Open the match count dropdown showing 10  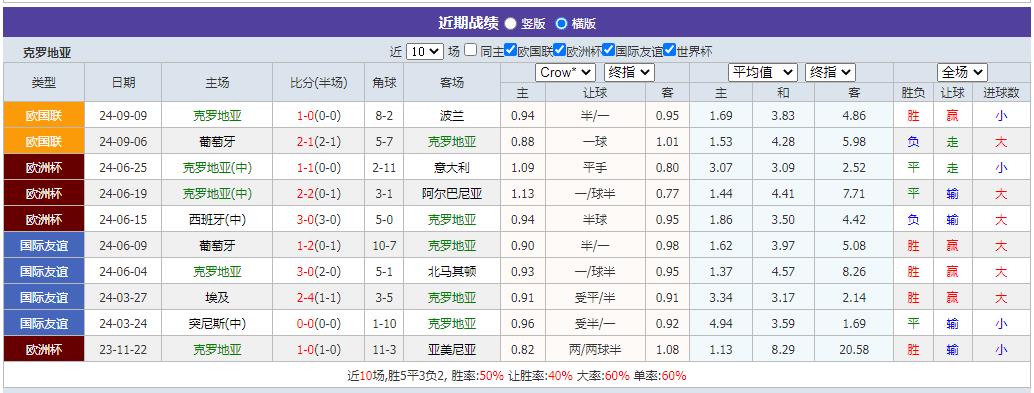pyautogui.click(x=425, y=51)
